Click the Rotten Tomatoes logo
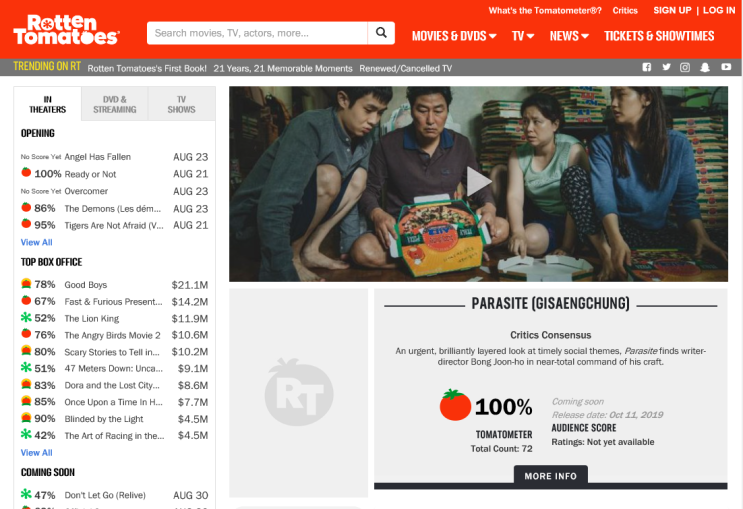 pos(67,29)
